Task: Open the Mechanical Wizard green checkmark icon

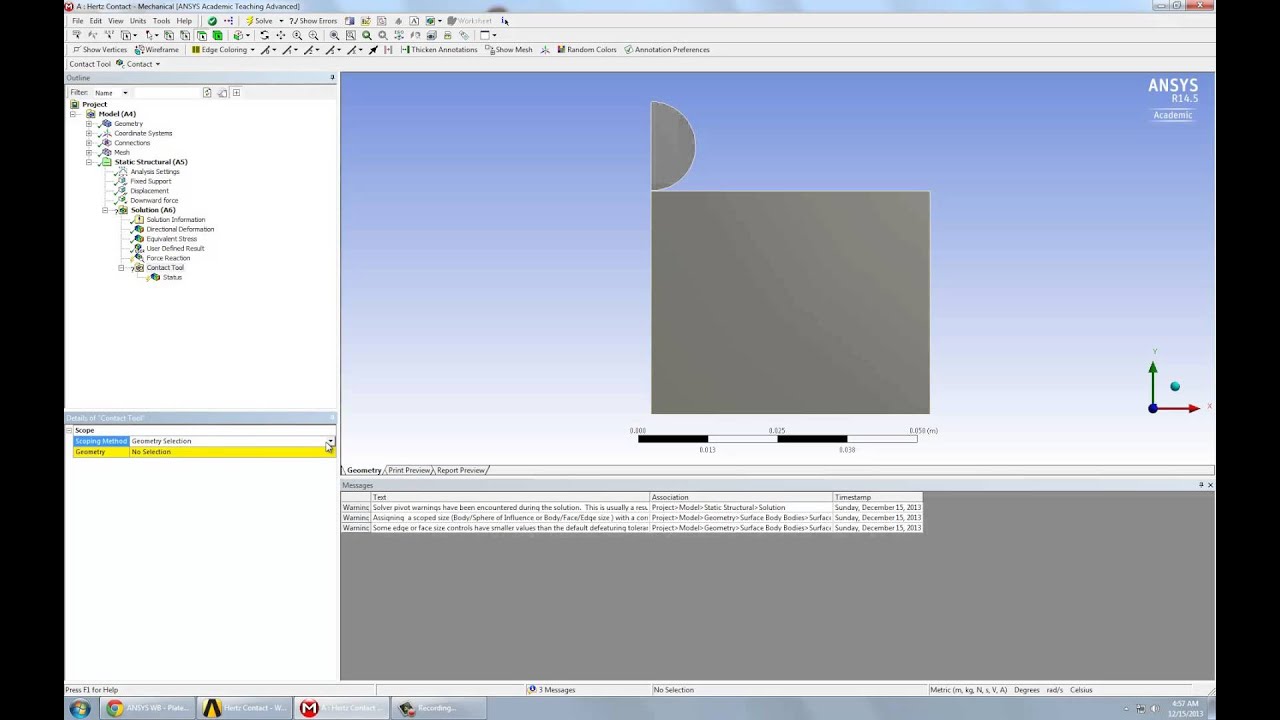Action: point(212,20)
